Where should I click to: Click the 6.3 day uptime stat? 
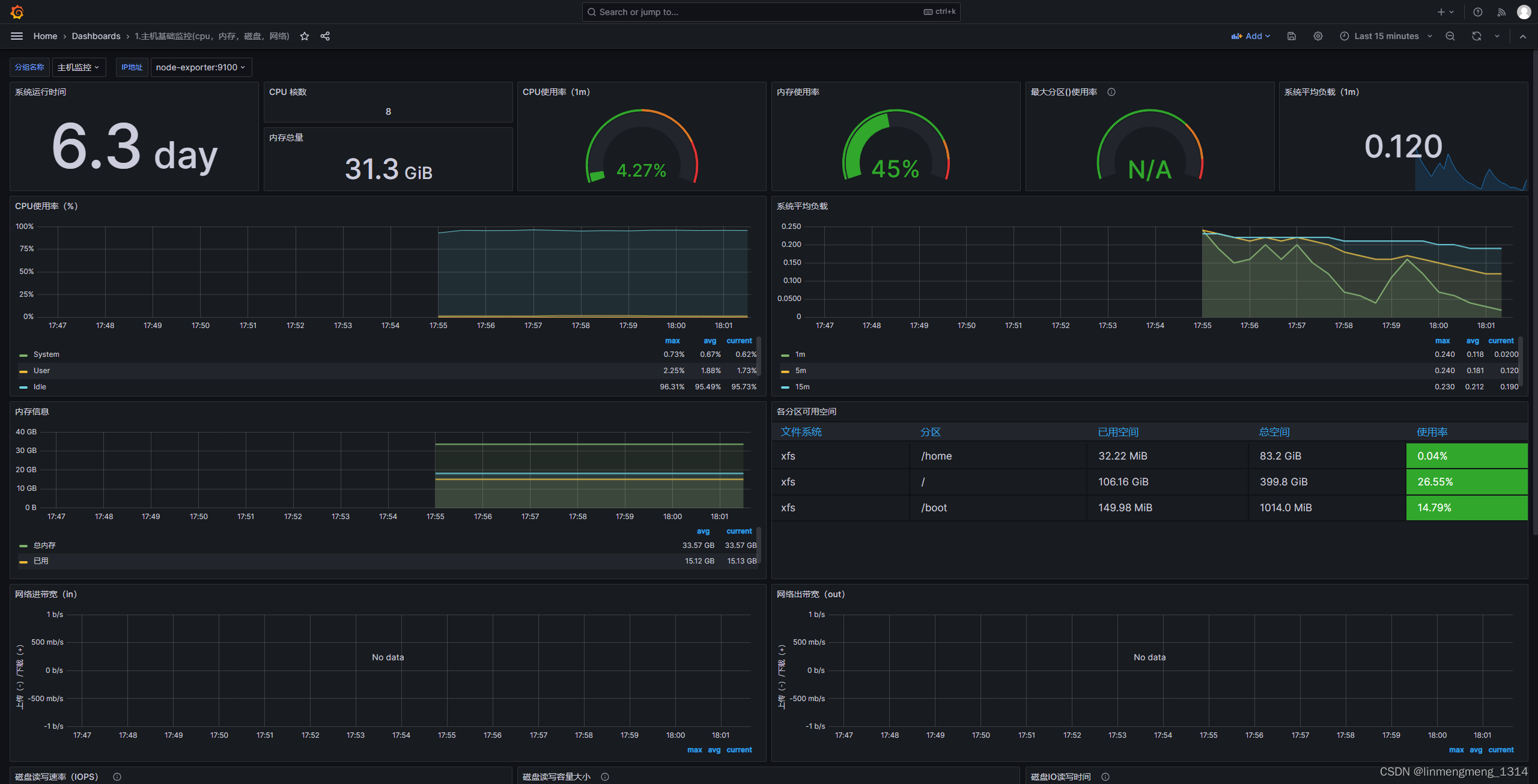coord(135,147)
